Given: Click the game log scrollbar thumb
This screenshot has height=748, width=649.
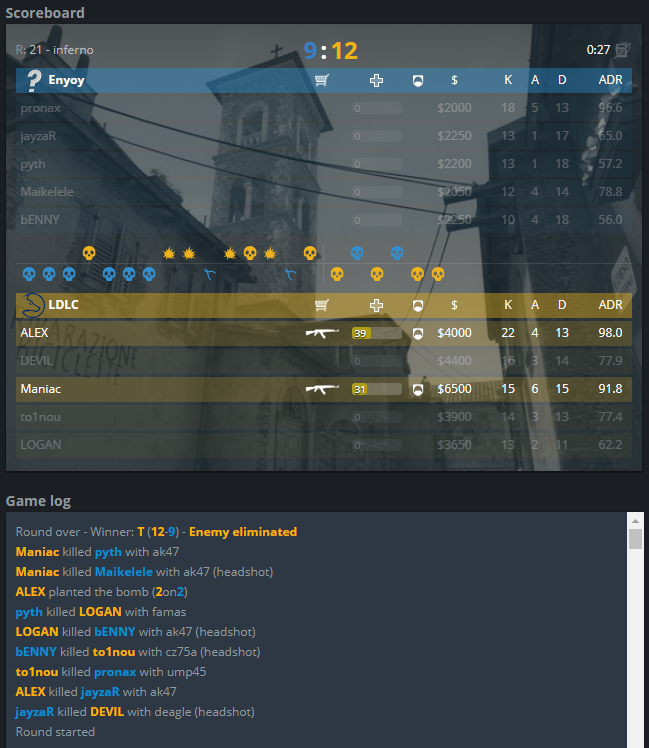Looking at the screenshot, I should point(635,539).
